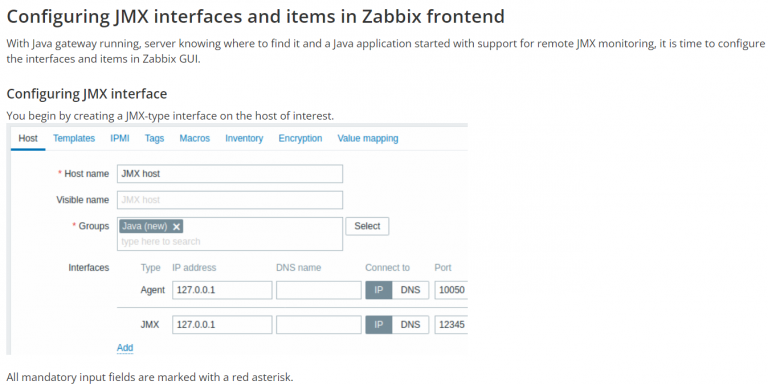
Task: Set the Agent interface to connect by DNS
Action: (410, 290)
